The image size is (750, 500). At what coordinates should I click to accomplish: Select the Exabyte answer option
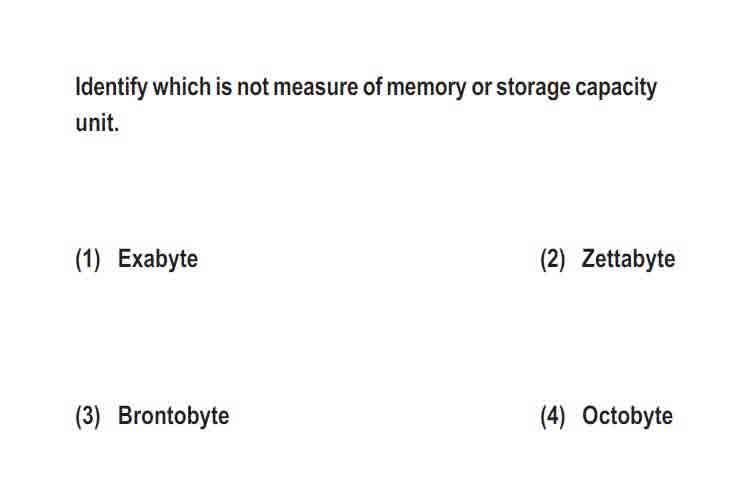pos(158,259)
